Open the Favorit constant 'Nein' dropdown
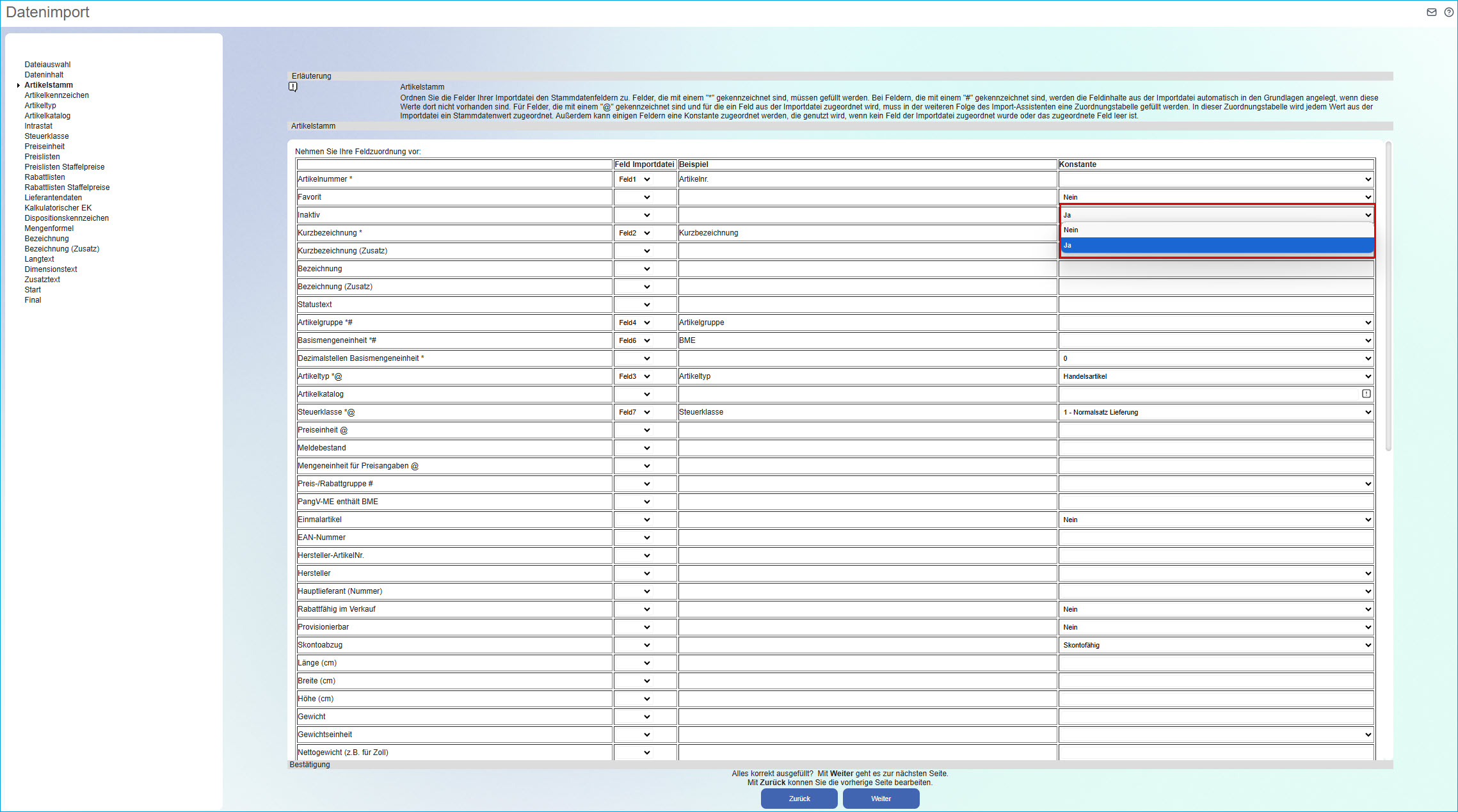The image size is (1458, 812). [x=1216, y=197]
